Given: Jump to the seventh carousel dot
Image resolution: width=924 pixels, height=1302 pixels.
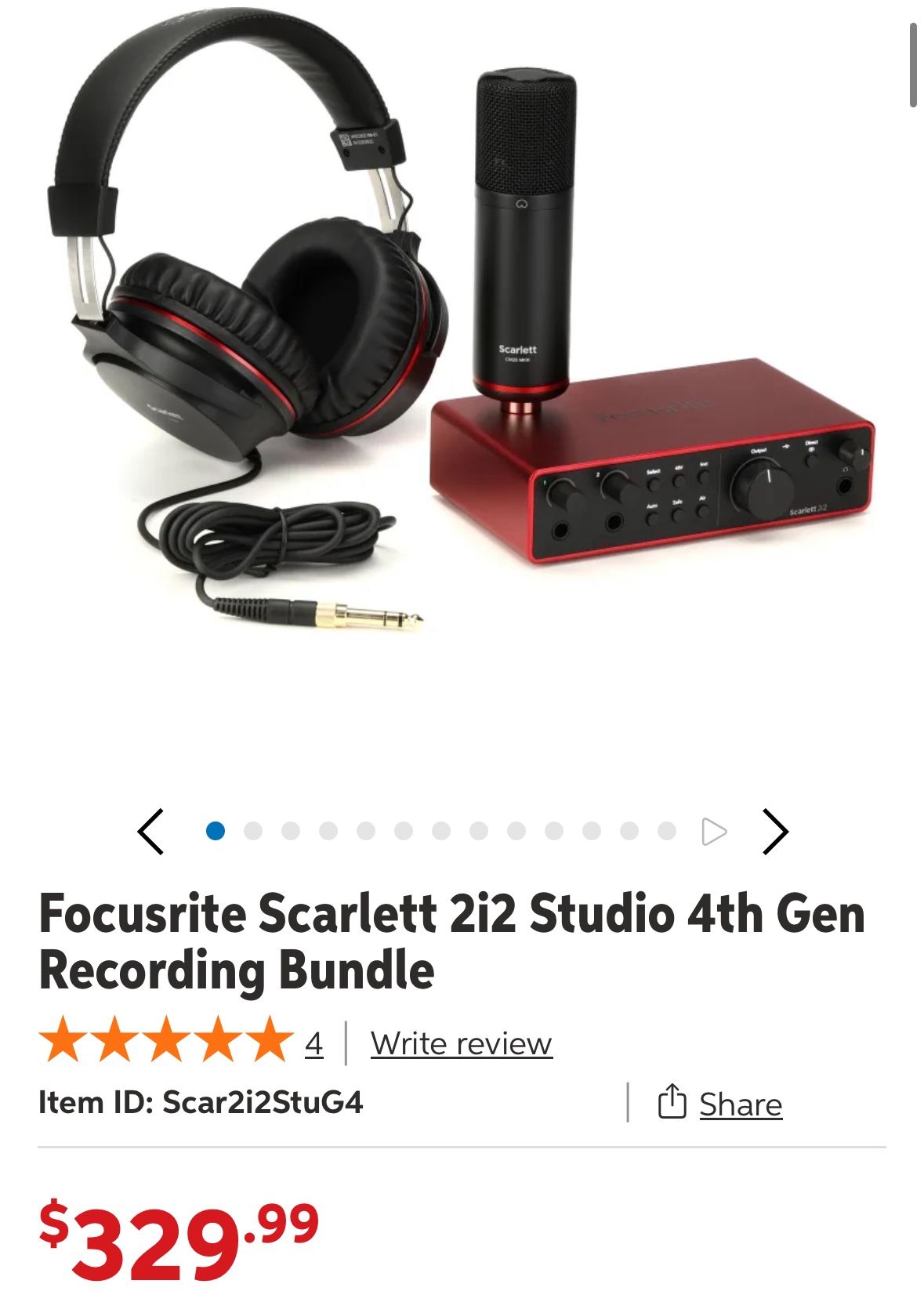Looking at the screenshot, I should click(x=441, y=831).
